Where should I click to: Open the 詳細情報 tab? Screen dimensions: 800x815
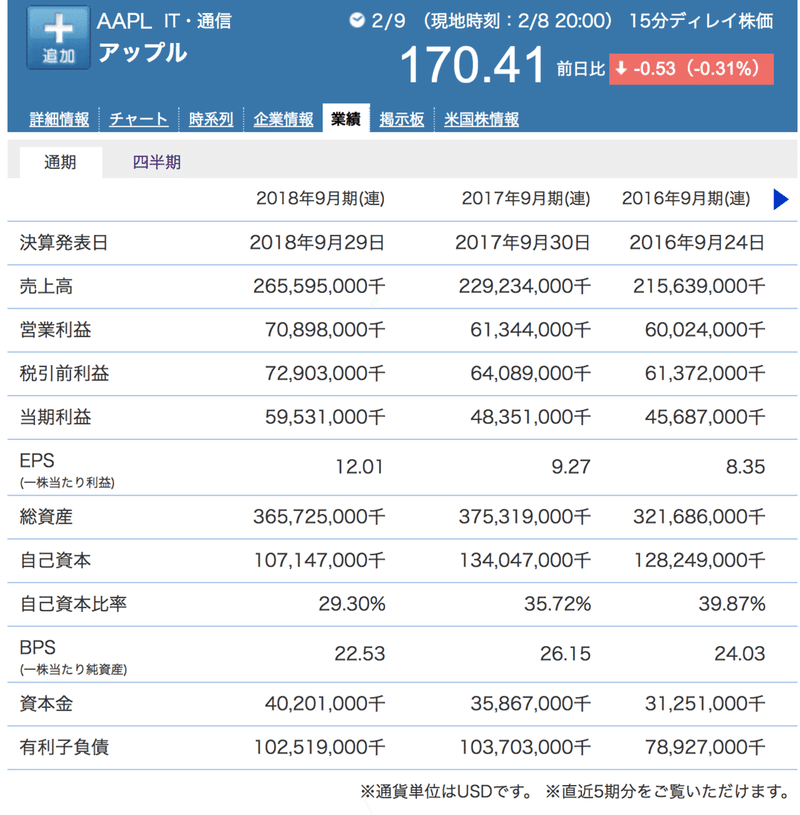coord(59,119)
